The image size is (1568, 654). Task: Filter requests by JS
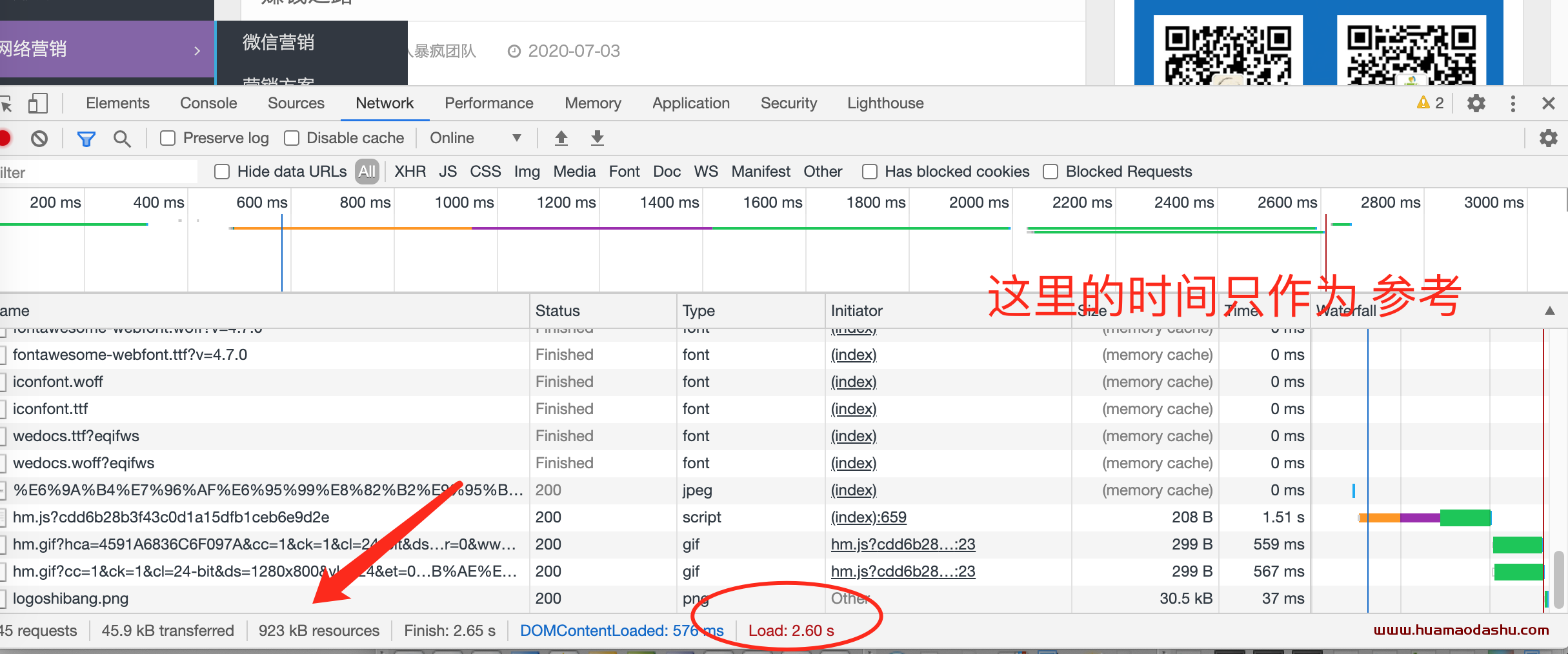[x=448, y=172]
